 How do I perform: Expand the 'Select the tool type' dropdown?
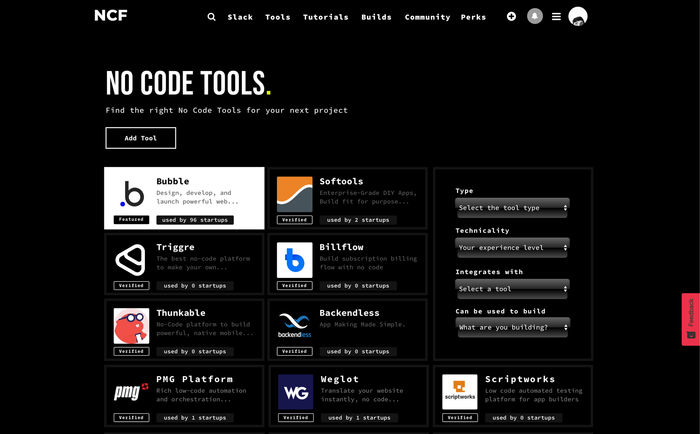click(512, 208)
